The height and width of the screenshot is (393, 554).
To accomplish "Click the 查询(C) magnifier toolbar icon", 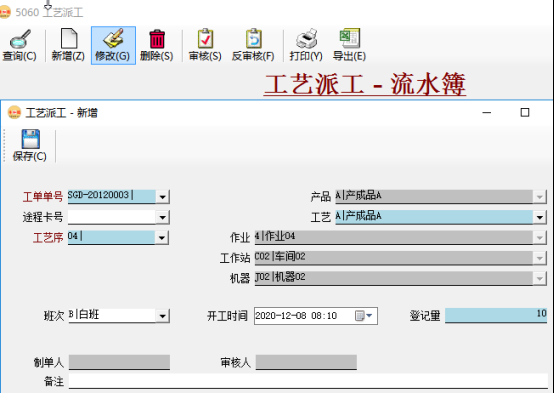I will click(x=20, y=39).
